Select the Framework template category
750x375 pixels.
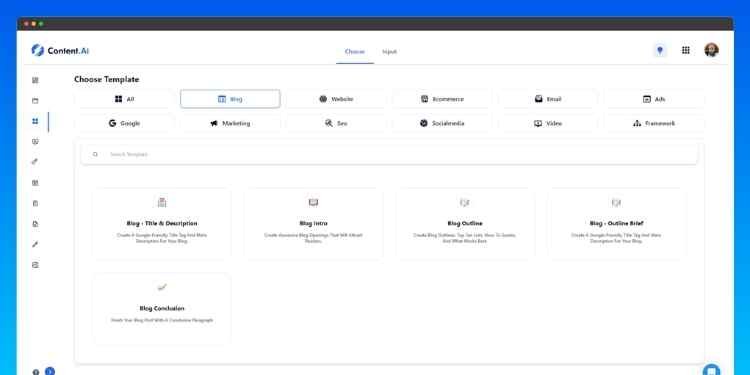654,123
